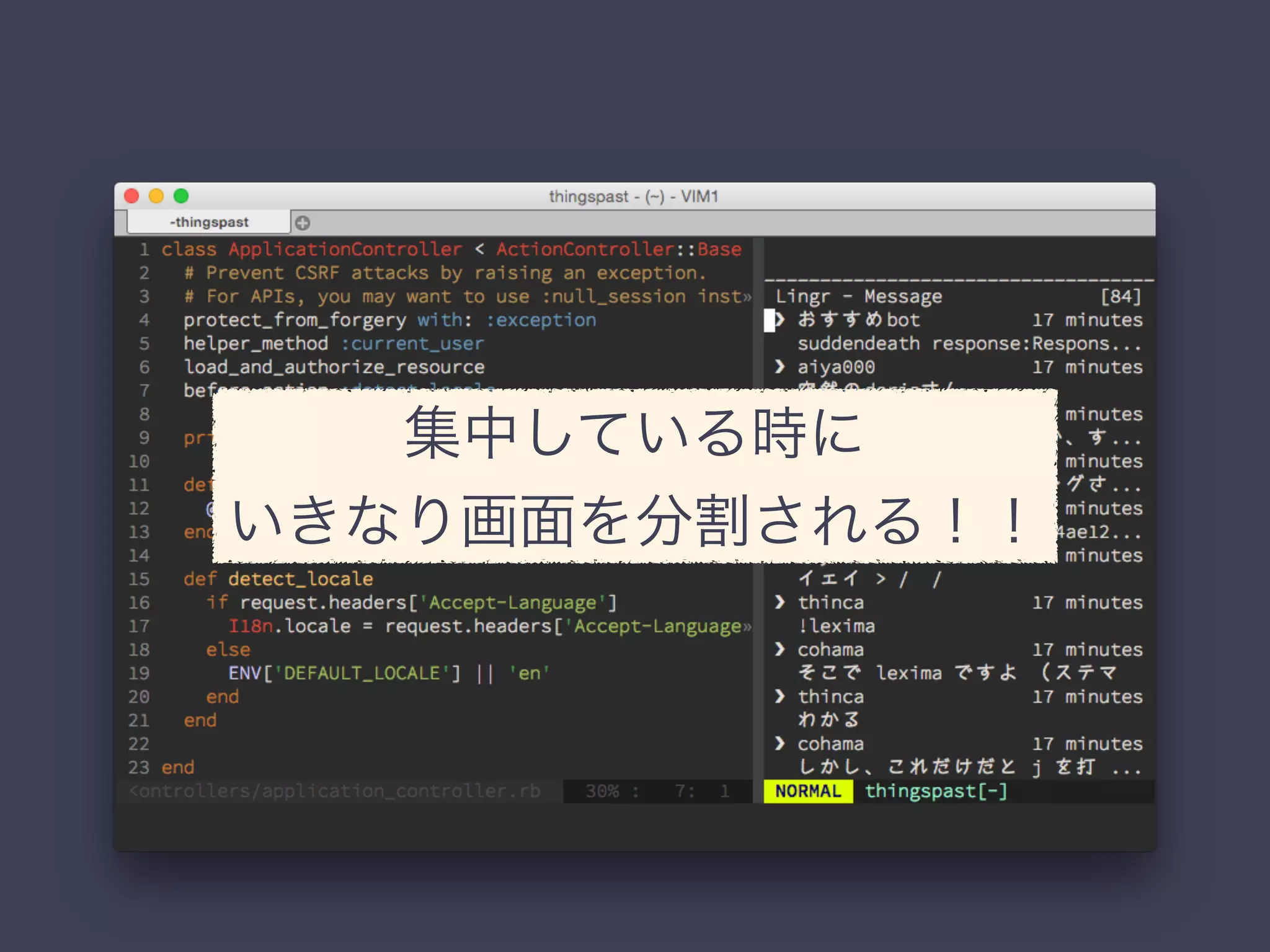Click 'わかる' message text
Screen dimensions: 1270x952
(x=829, y=720)
